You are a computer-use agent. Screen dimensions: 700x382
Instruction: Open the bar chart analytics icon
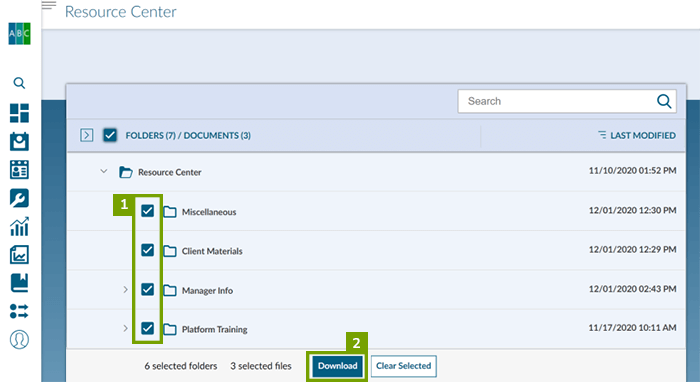point(19,226)
